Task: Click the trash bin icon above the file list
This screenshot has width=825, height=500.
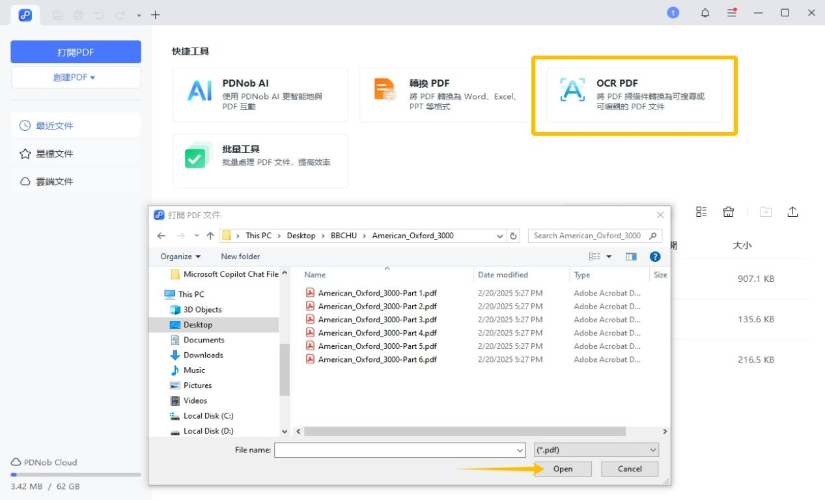Action: [728, 212]
